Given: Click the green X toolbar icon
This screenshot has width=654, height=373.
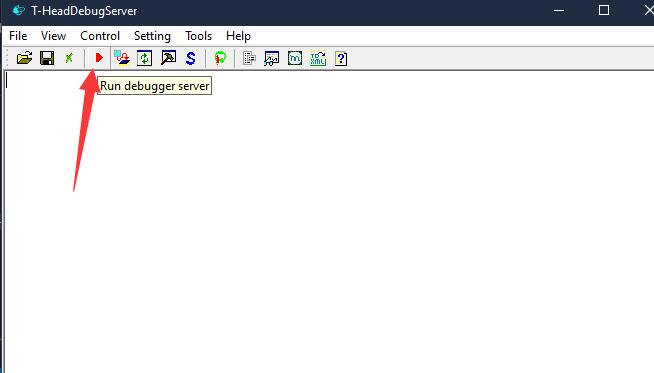Looking at the screenshot, I should 69,58.
